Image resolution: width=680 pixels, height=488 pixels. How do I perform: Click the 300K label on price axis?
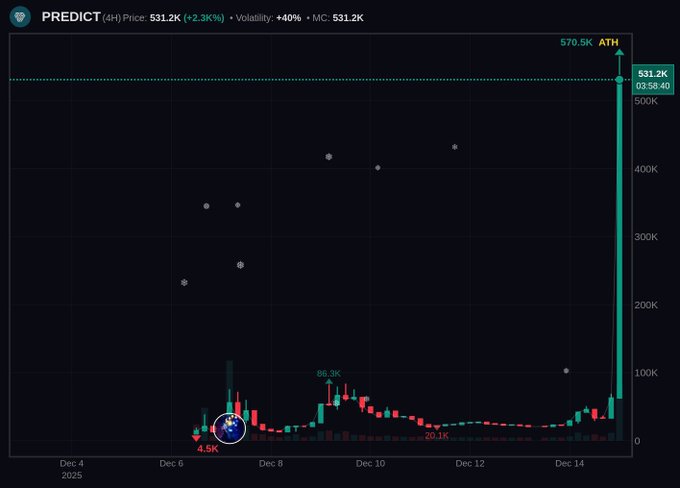645,237
